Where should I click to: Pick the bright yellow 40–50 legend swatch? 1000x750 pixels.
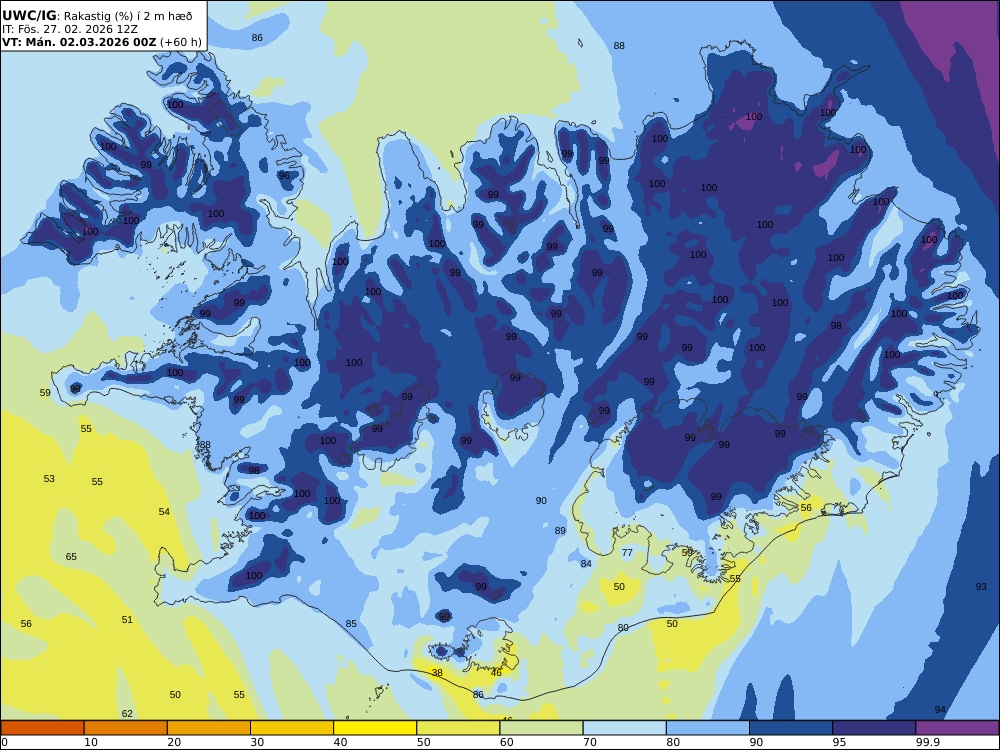pyautogui.click(x=375, y=728)
